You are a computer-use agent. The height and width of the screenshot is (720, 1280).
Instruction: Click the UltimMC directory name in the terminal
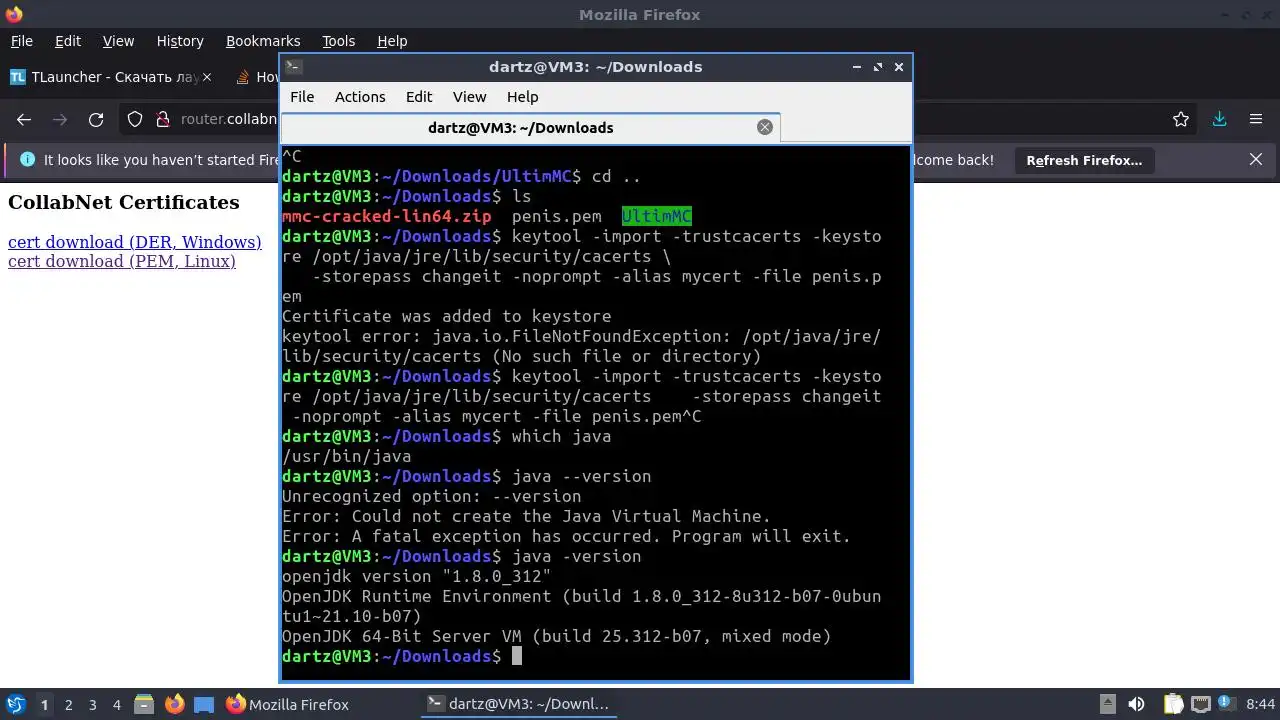pos(657,216)
